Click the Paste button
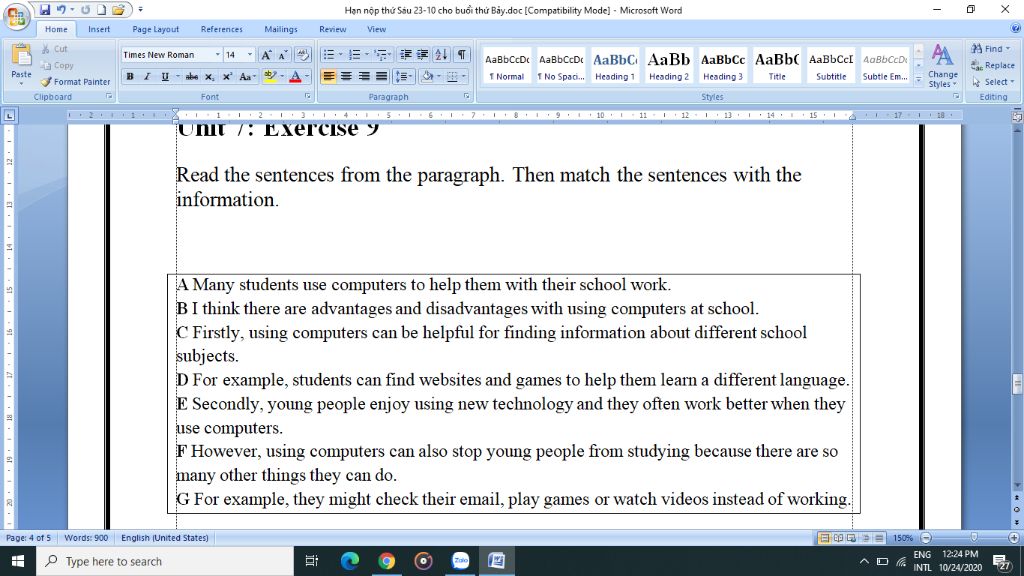This screenshot has height=576, width=1024. click(21, 64)
